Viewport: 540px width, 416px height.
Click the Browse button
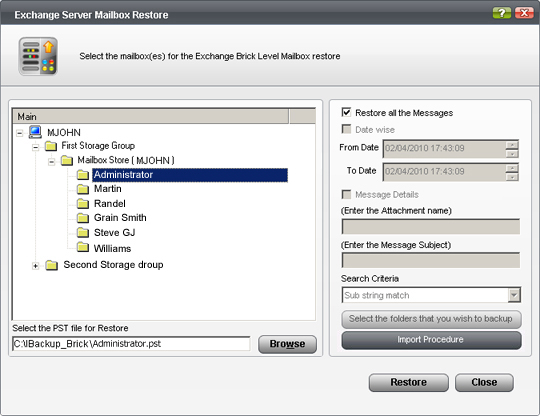(287, 344)
